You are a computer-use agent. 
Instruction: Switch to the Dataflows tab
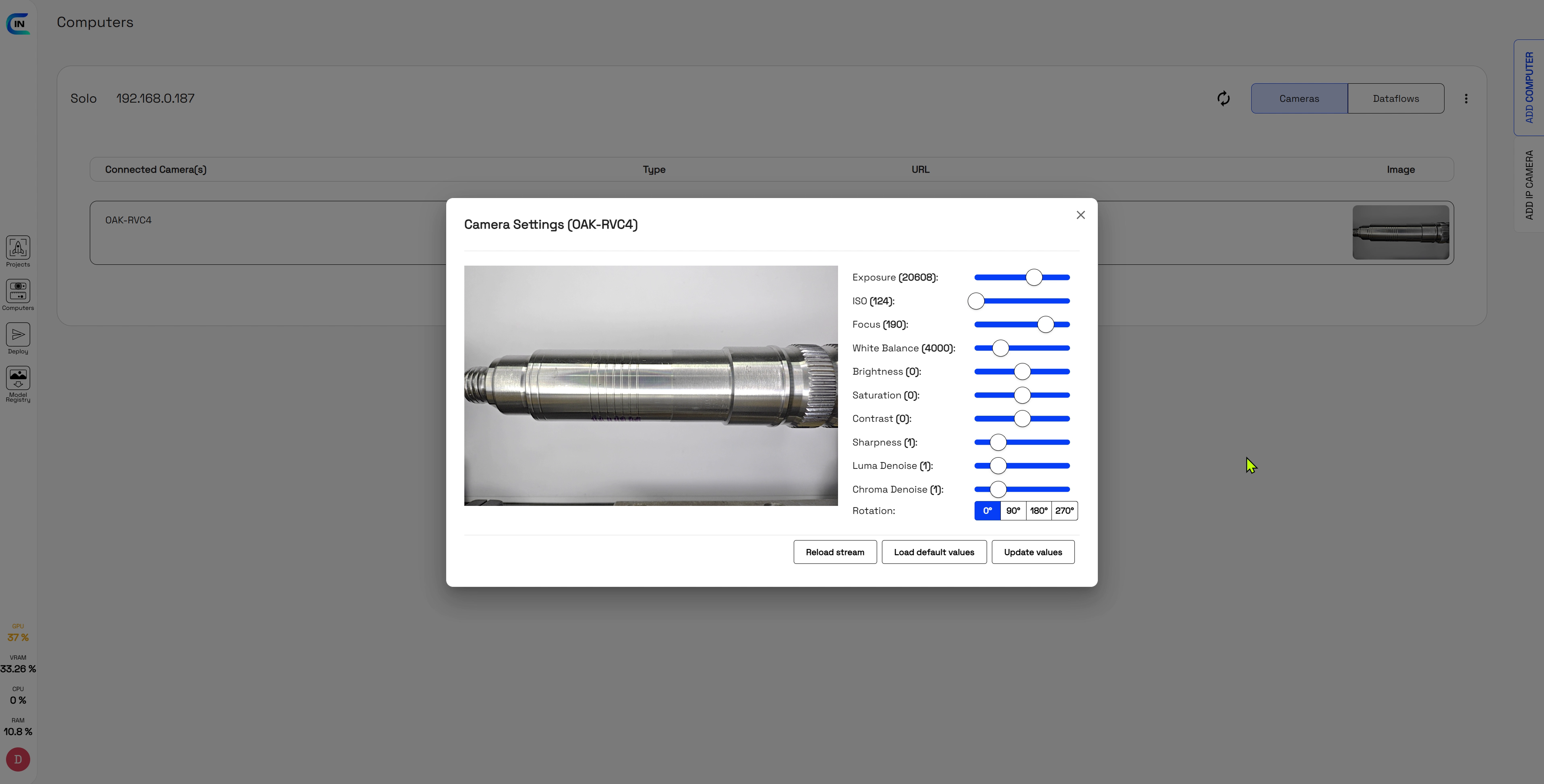pyautogui.click(x=1395, y=98)
